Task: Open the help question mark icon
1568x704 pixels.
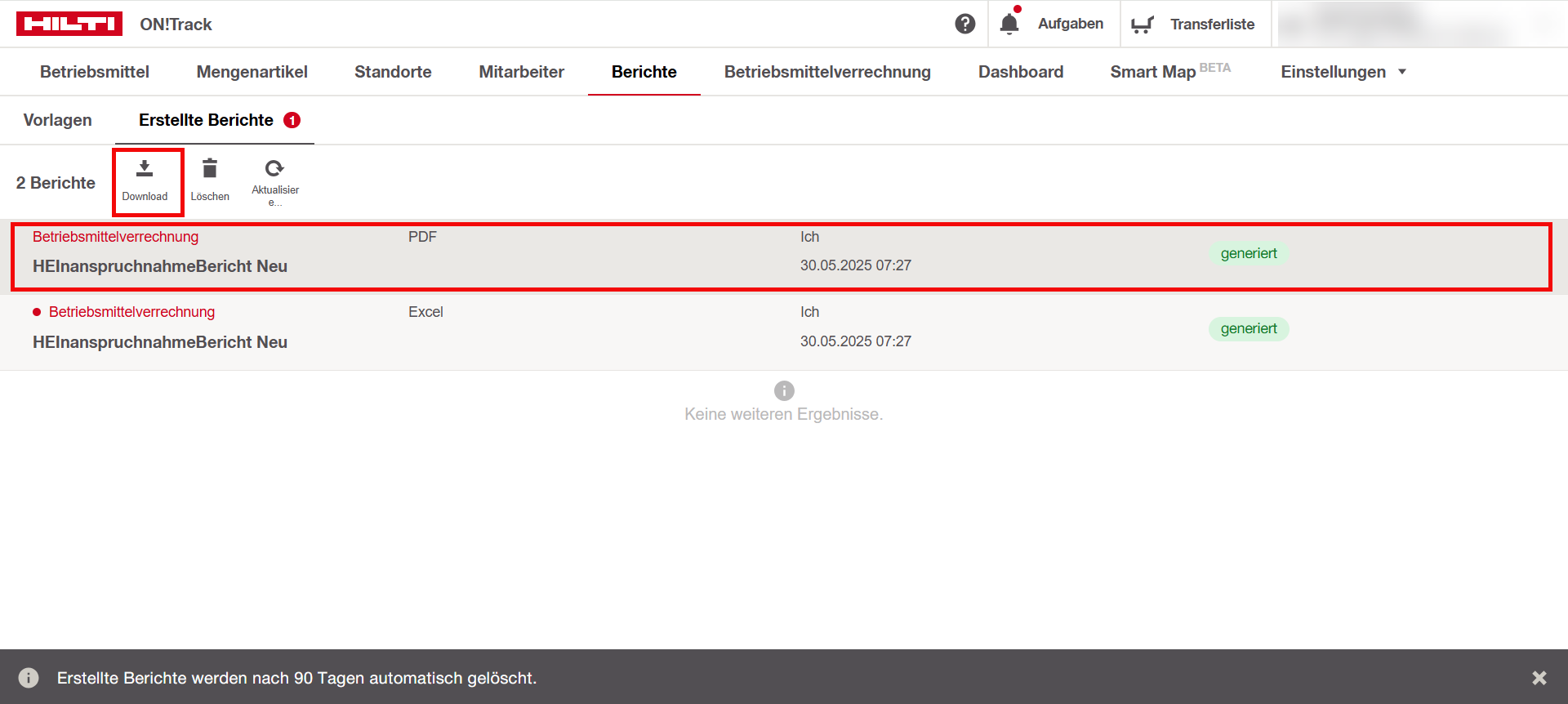Action: click(964, 24)
